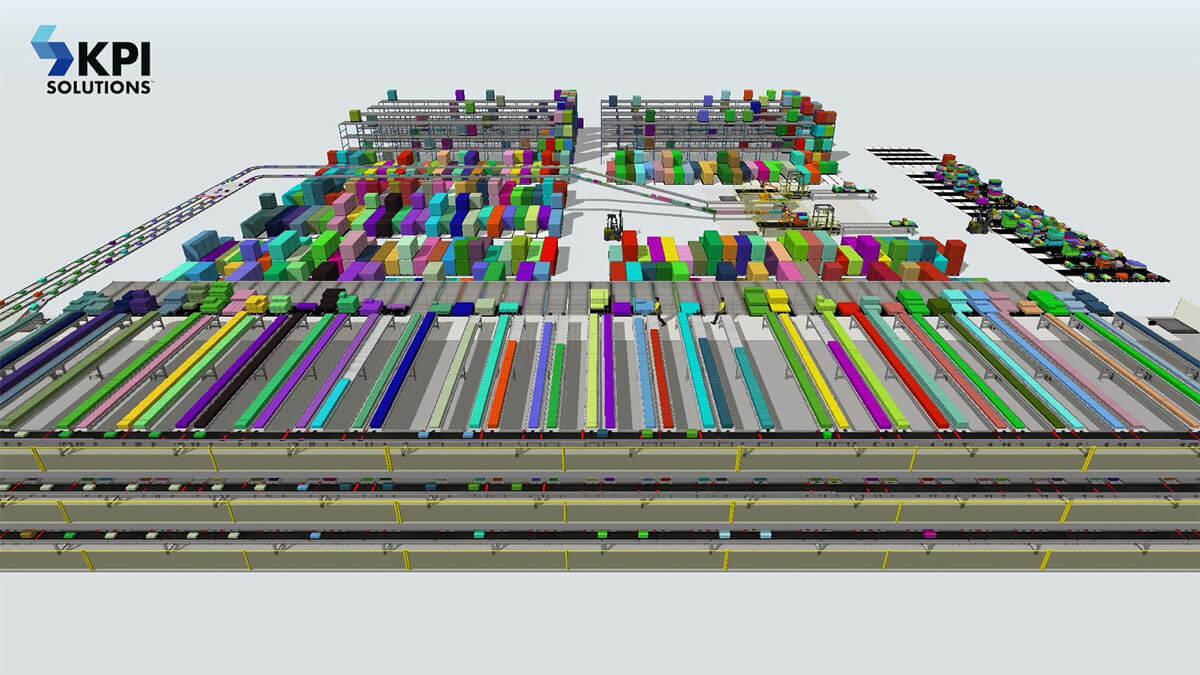1200x675 pixels.
Task: Click the left worker walking on the platform
Action: pos(659,310)
